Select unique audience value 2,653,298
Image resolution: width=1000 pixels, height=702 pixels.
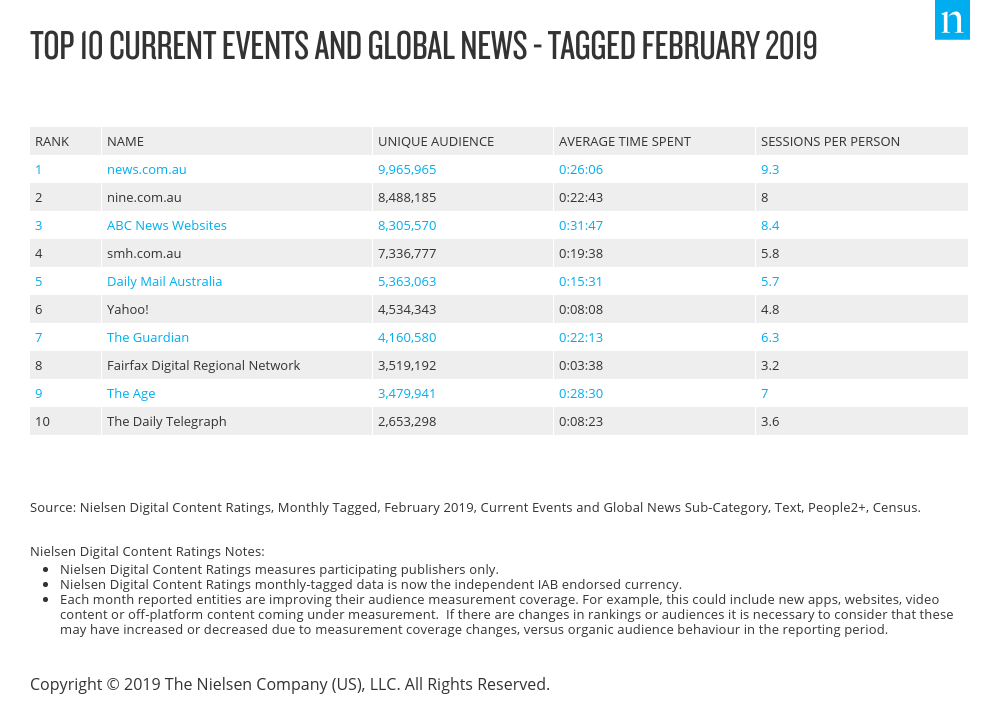407,422
